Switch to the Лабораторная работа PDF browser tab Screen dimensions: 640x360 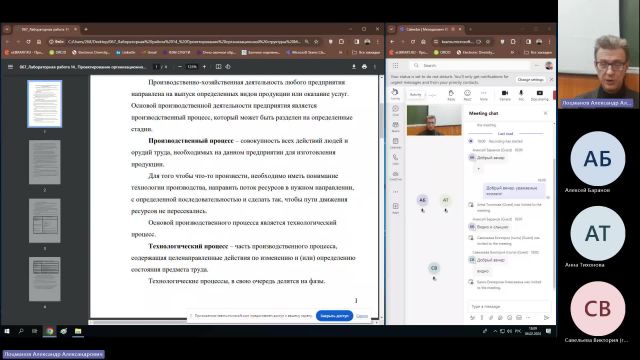click(45, 29)
